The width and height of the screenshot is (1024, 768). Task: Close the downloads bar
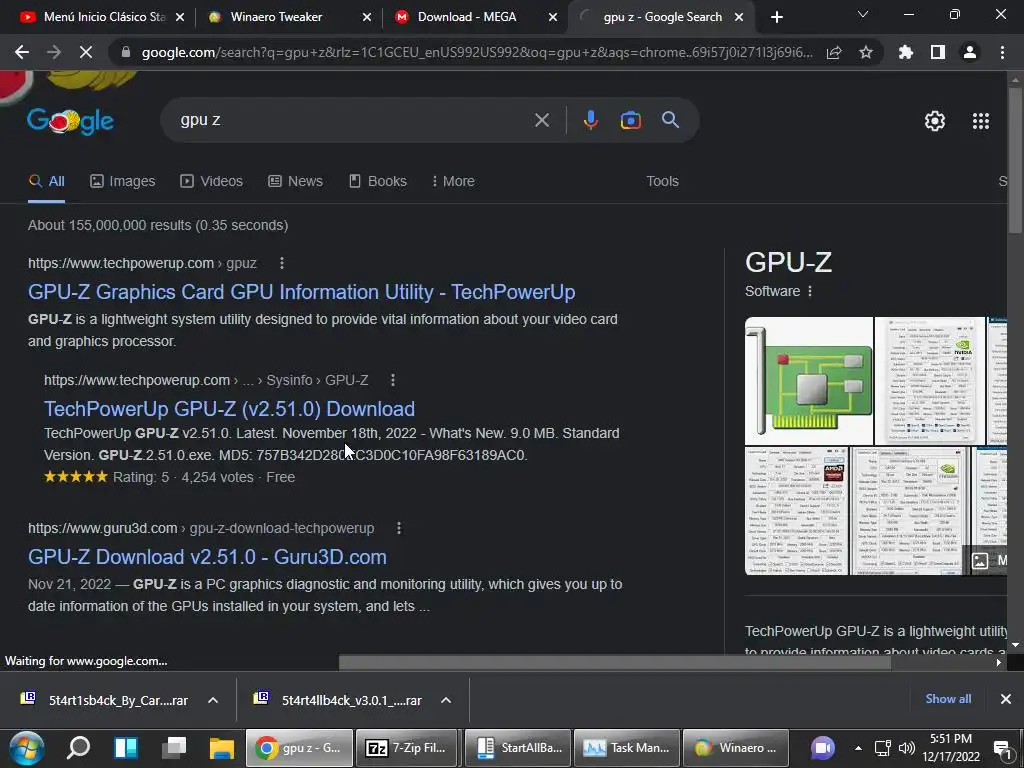pos(1006,699)
